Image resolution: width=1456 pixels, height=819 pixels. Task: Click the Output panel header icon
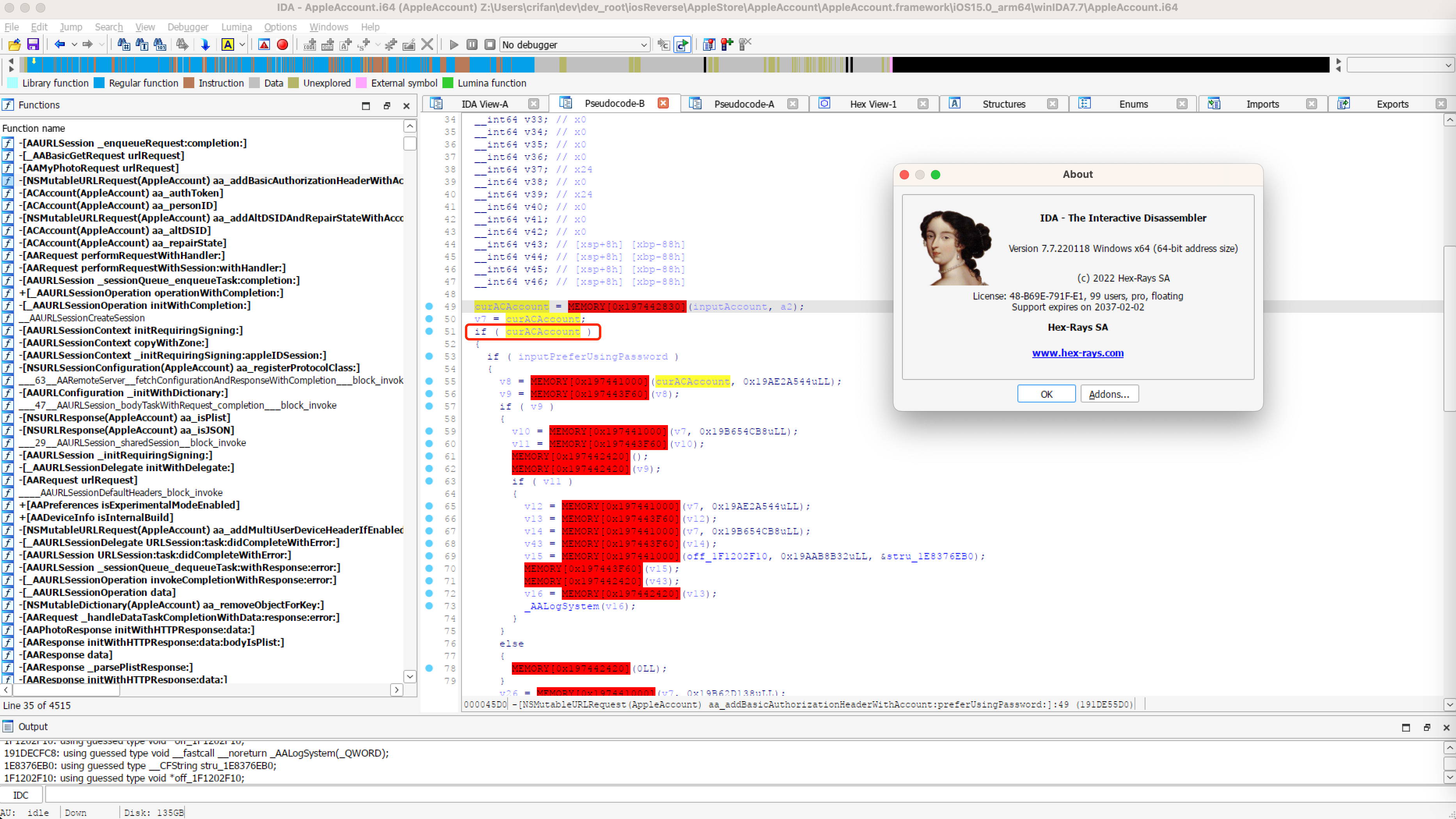click(x=8, y=727)
